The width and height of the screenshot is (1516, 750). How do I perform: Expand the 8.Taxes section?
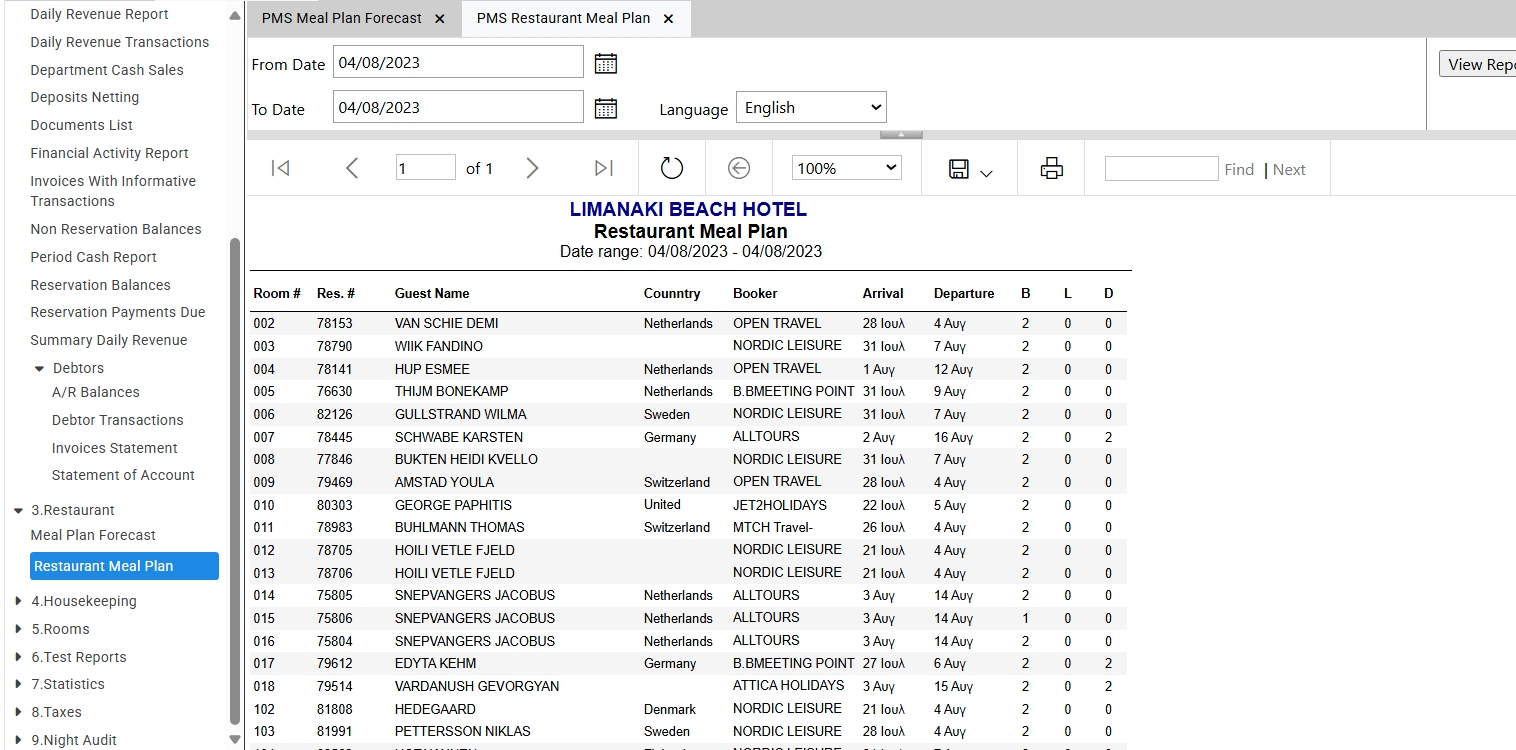19,712
